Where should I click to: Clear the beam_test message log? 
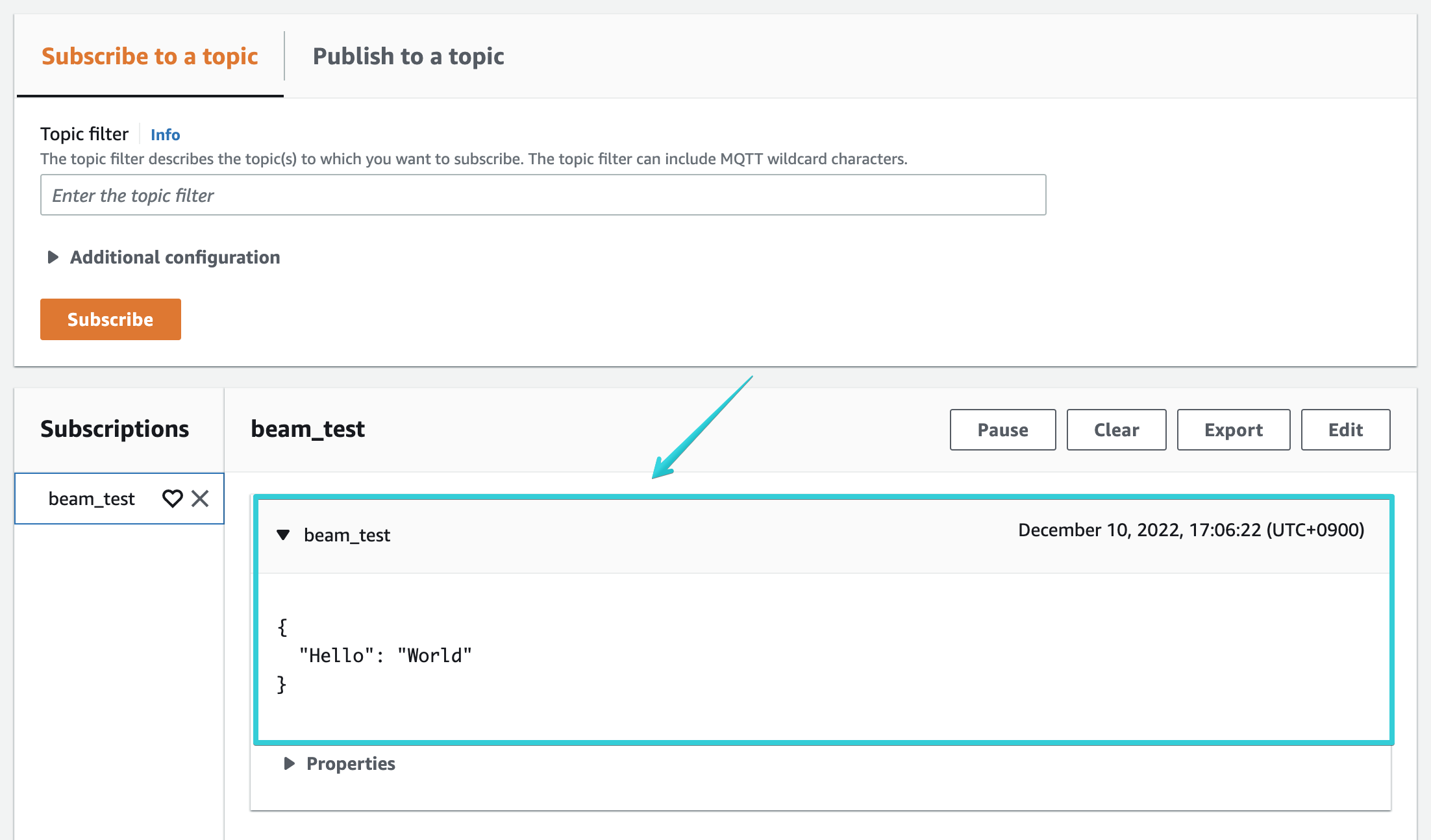(x=1115, y=429)
